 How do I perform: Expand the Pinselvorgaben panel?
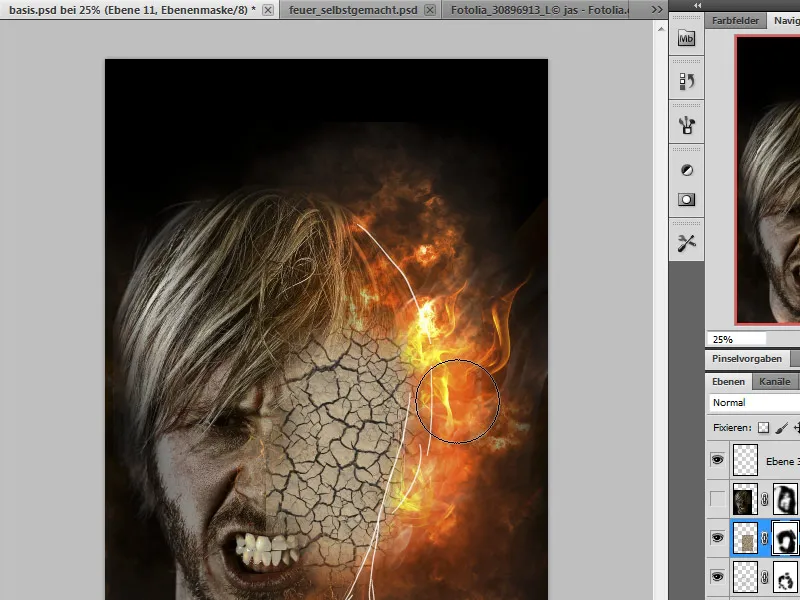tap(748, 357)
